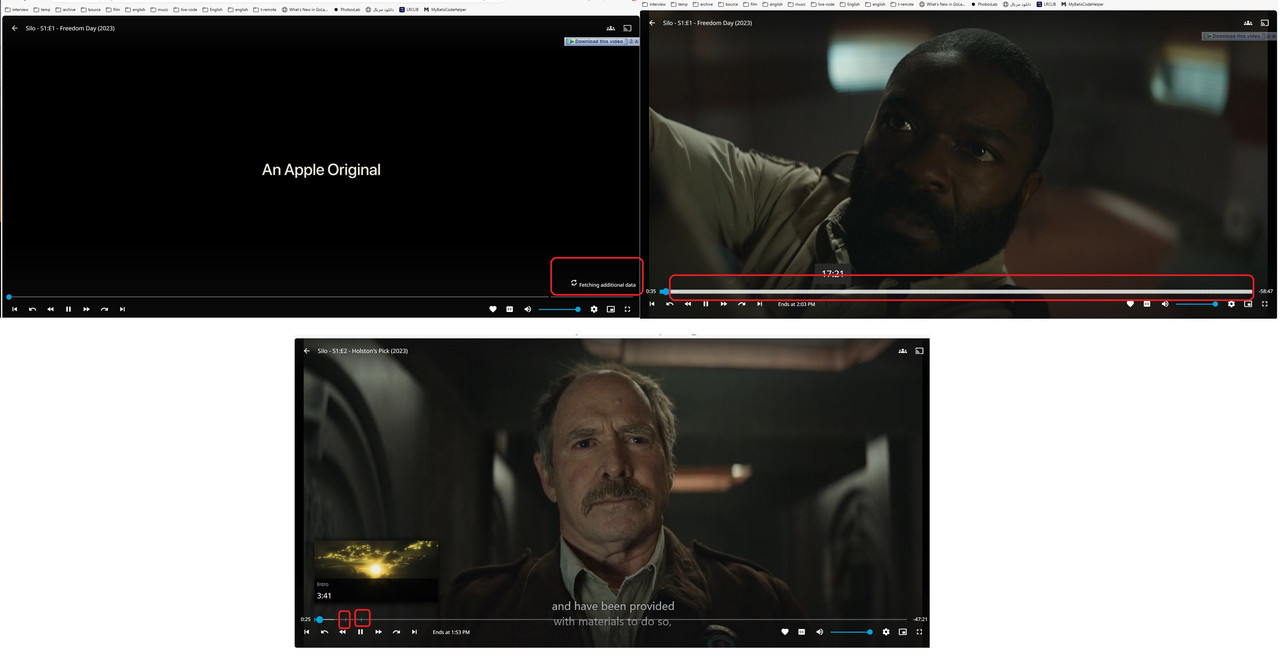Go back from the Holston's Pick player
This screenshot has height=660, width=1280.
tap(307, 351)
